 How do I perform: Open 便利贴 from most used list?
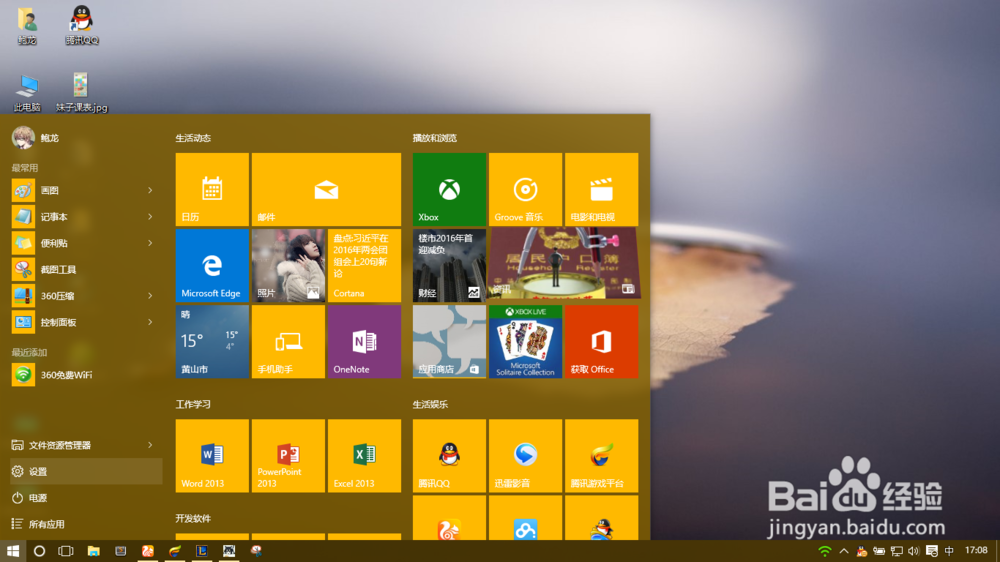coord(86,243)
